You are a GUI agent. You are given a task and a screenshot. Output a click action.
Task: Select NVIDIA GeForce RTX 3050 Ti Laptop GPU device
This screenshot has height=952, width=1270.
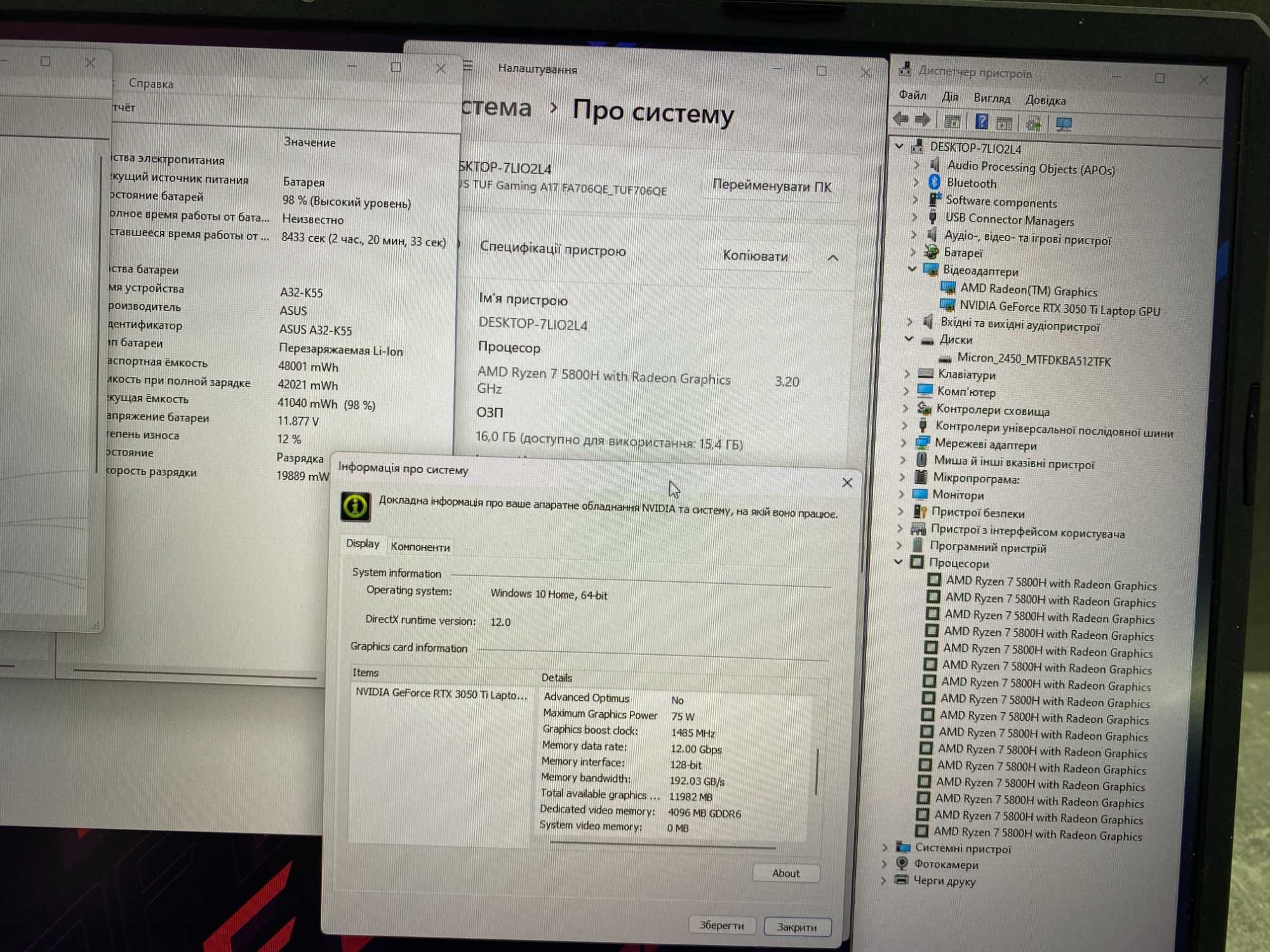(x=1060, y=308)
